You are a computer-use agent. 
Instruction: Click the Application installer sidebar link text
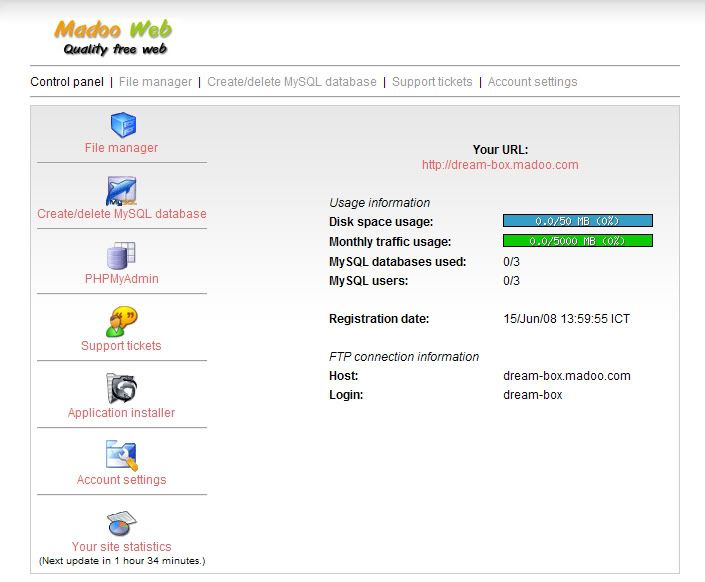(x=121, y=412)
